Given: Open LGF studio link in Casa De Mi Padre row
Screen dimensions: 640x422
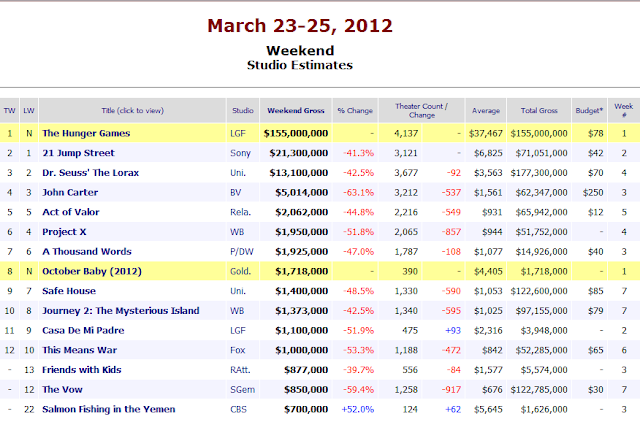Looking at the screenshot, I should tap(238, 331).
